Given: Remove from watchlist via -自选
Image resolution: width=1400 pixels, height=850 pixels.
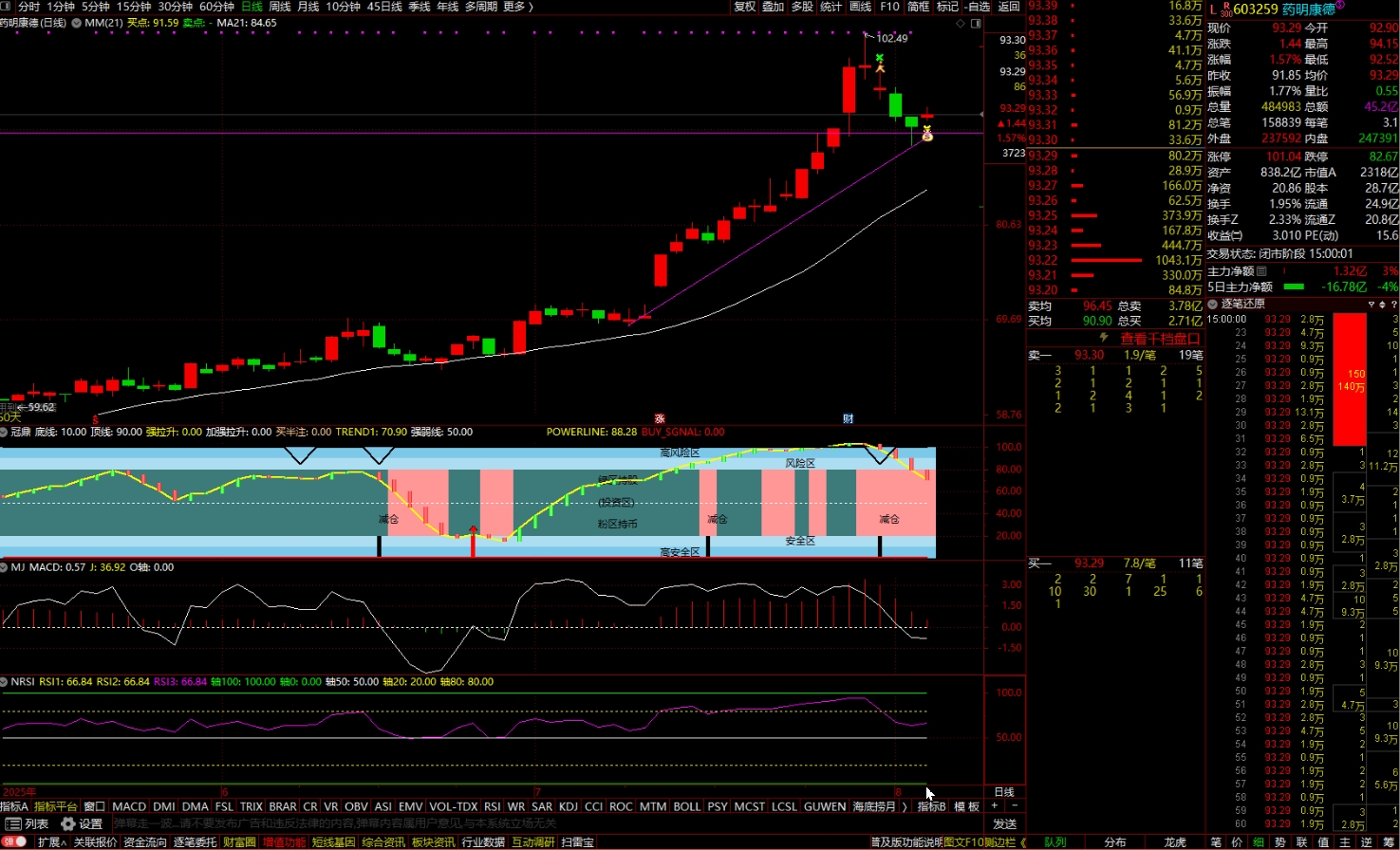Looking at the screenshot, I should (x=978, y=7).
